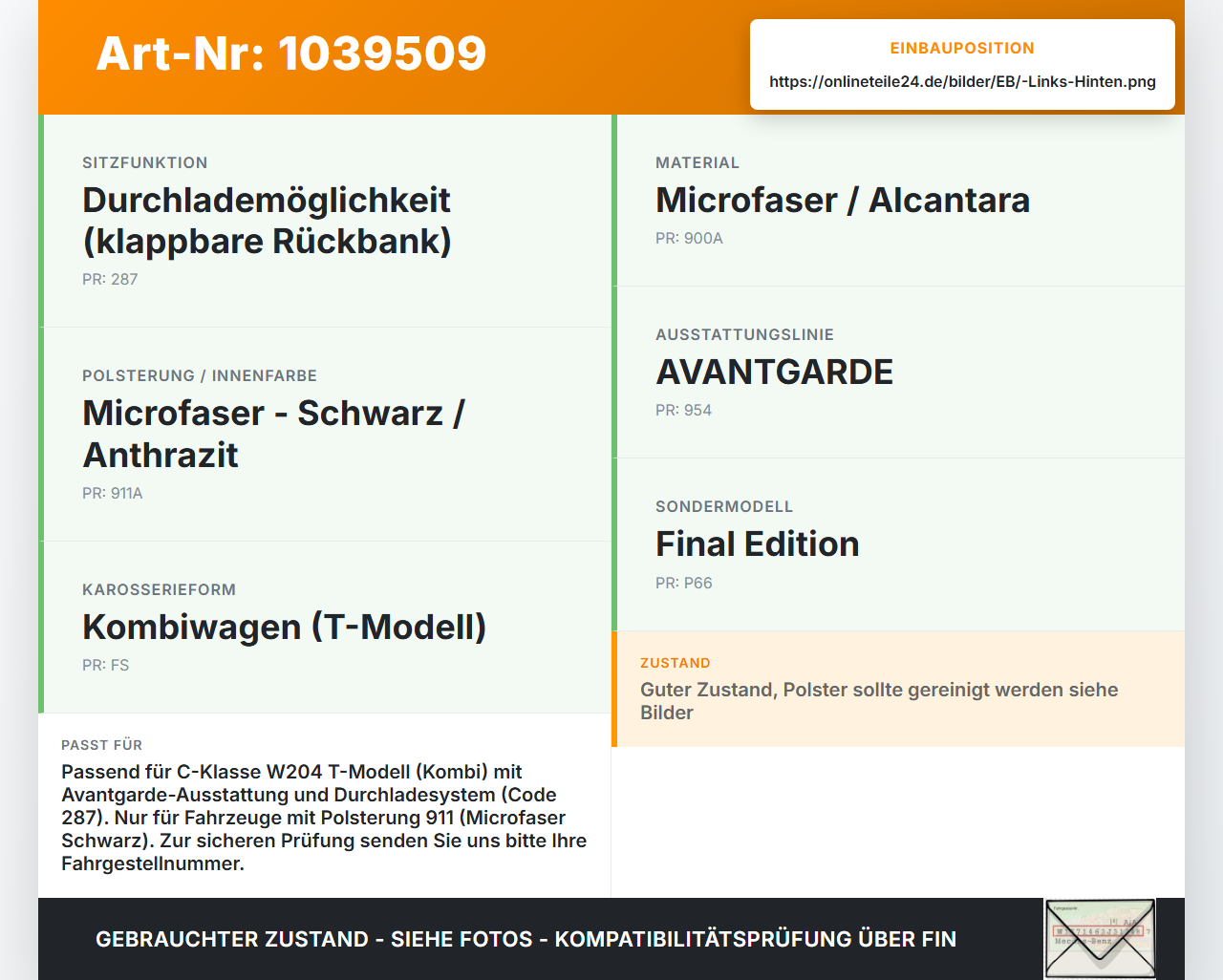1223x980 pixels.
Task: Select Microfaser - Schwarz / Anthrazit upholstery
Action: coord(325,435)
